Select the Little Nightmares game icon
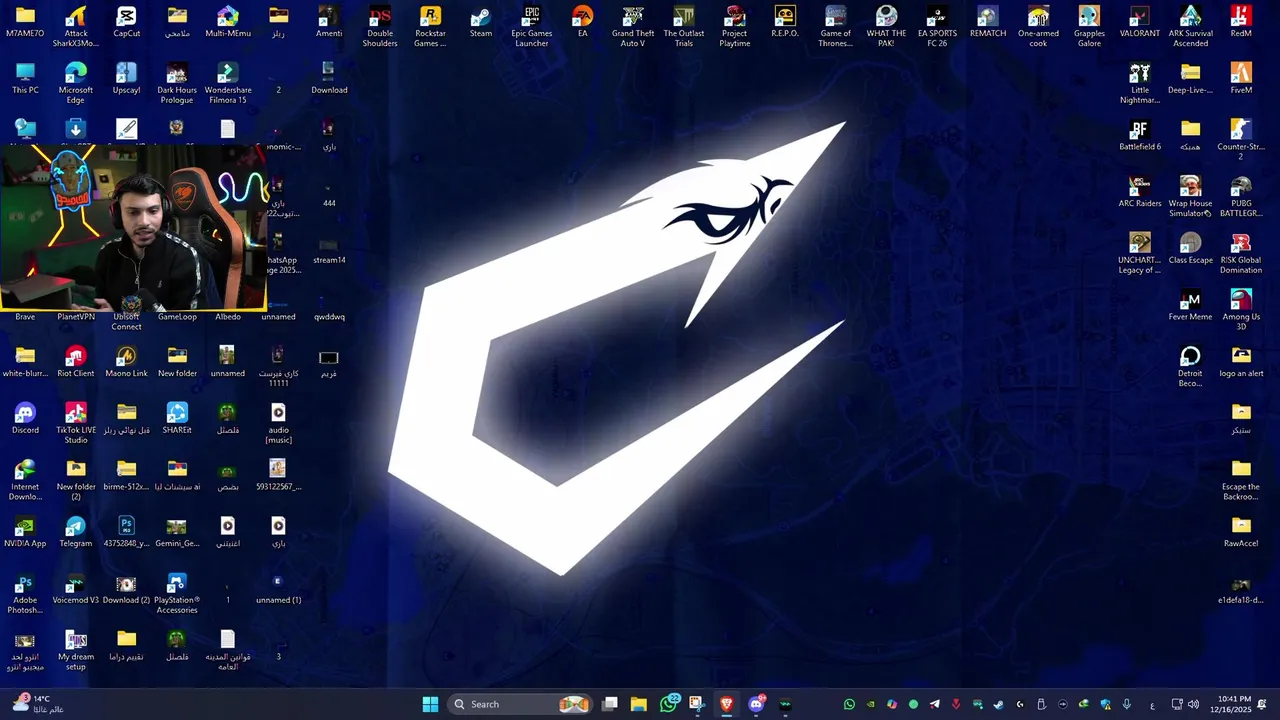 [1140, 83]
